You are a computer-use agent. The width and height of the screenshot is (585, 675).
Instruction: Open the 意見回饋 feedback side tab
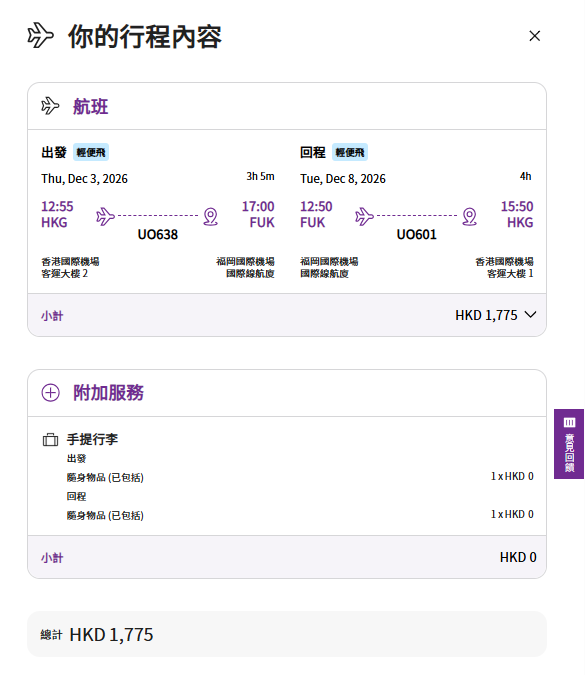point(569,444)
